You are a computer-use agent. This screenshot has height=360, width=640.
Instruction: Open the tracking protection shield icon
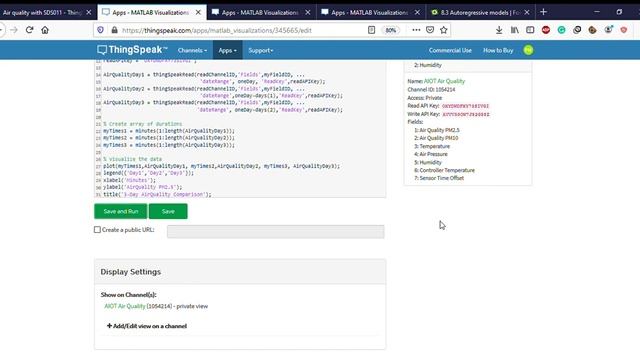100,30
